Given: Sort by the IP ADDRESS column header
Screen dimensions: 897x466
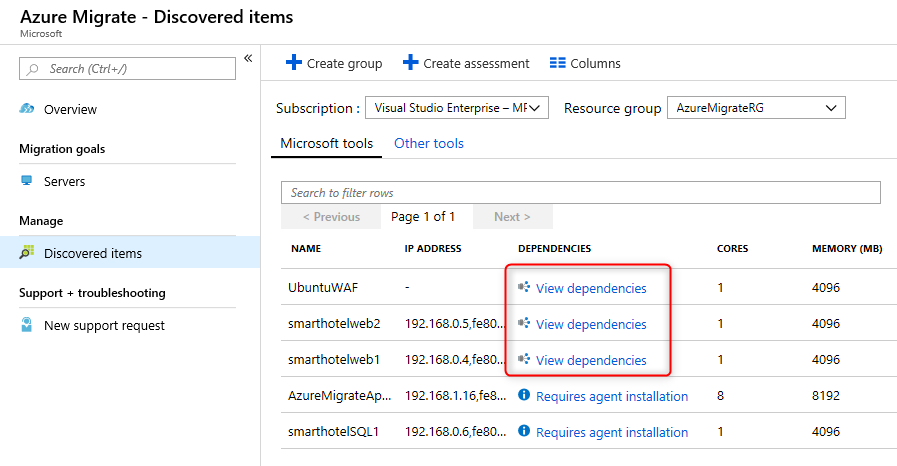Looking at the screenshot, I should [x=433, y=249].
